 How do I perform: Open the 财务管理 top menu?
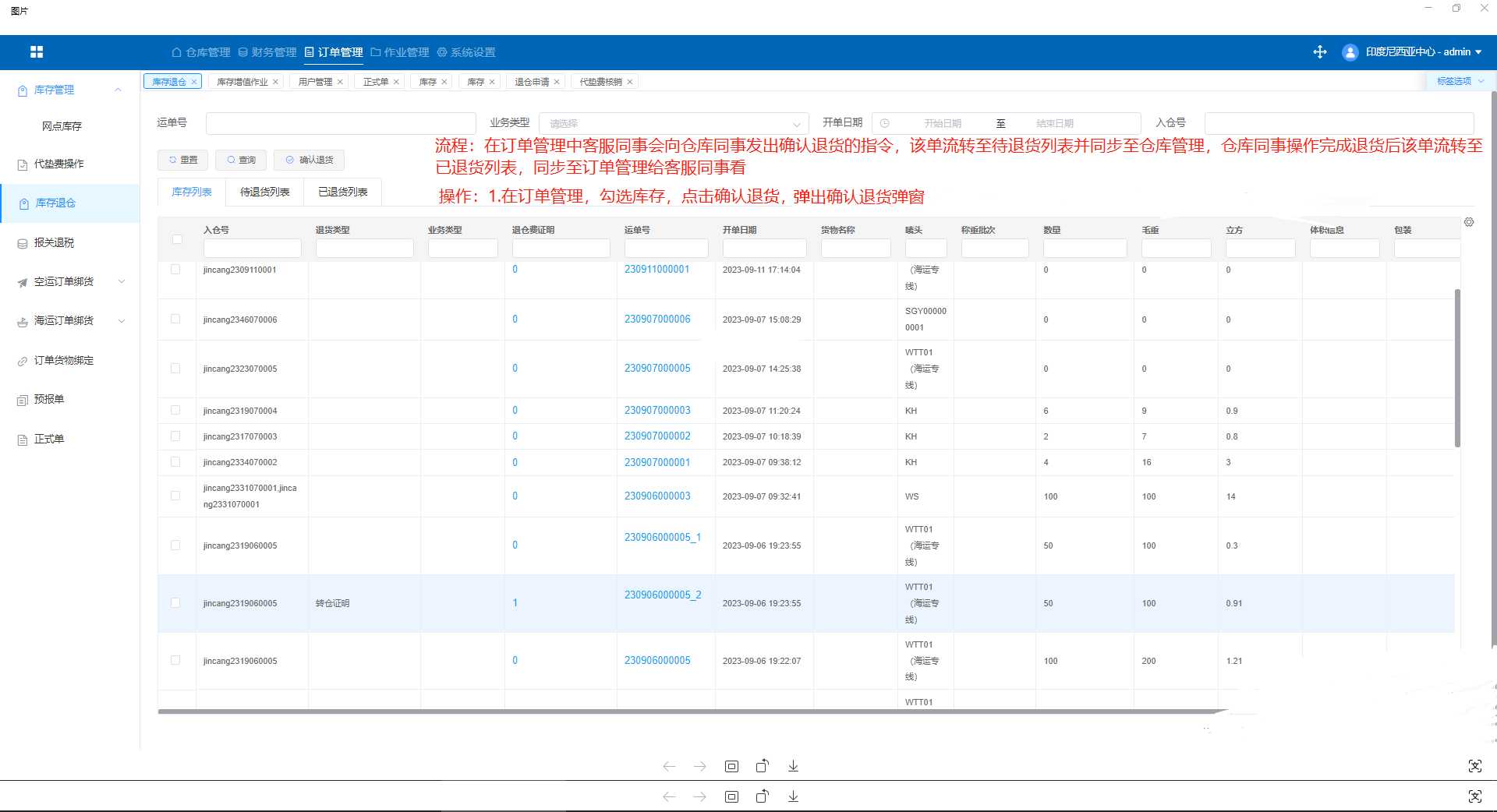pyautogui.click(x=267, y=52)
